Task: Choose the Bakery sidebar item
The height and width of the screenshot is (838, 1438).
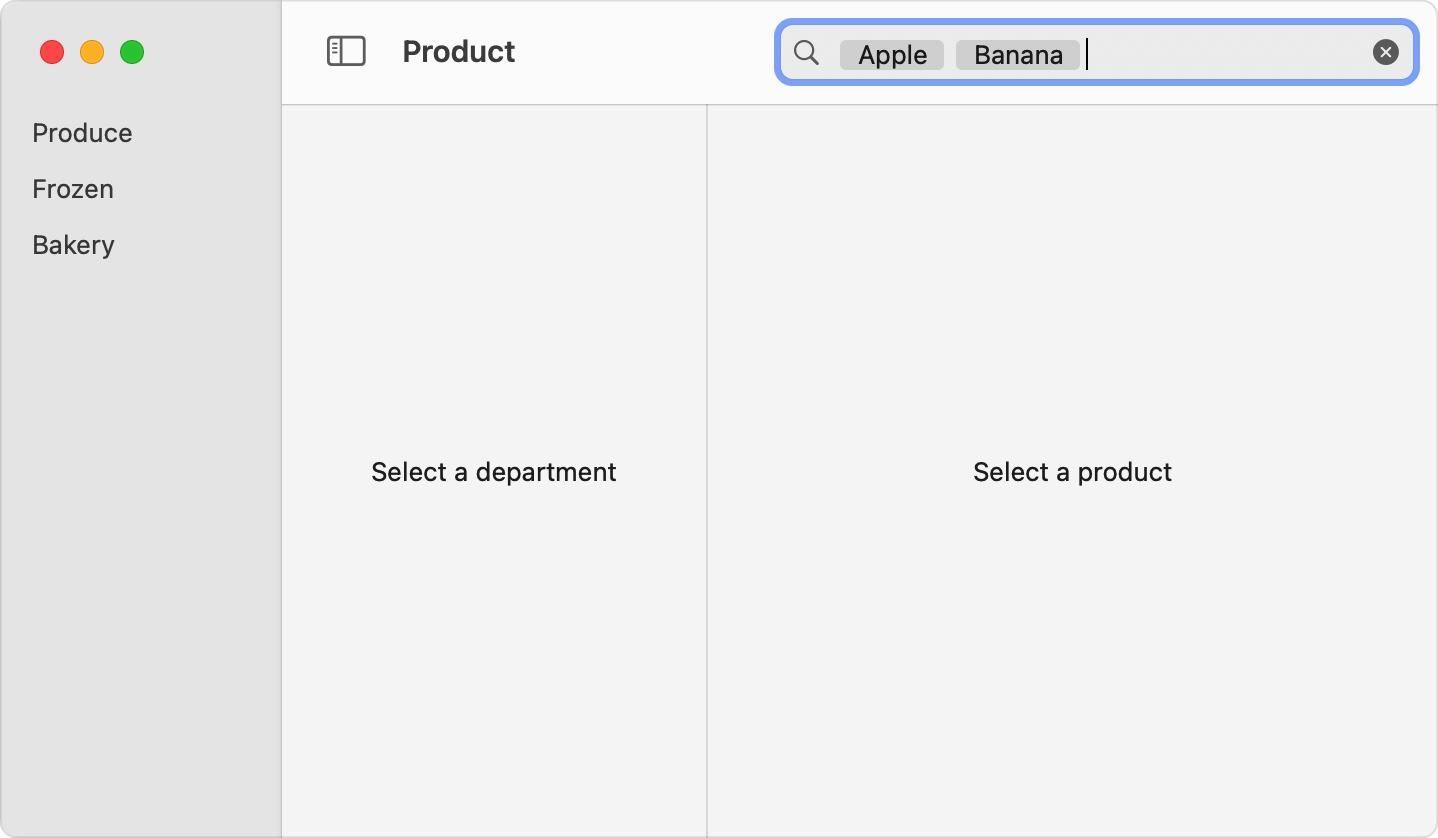Action: click(x=73, y=245)
